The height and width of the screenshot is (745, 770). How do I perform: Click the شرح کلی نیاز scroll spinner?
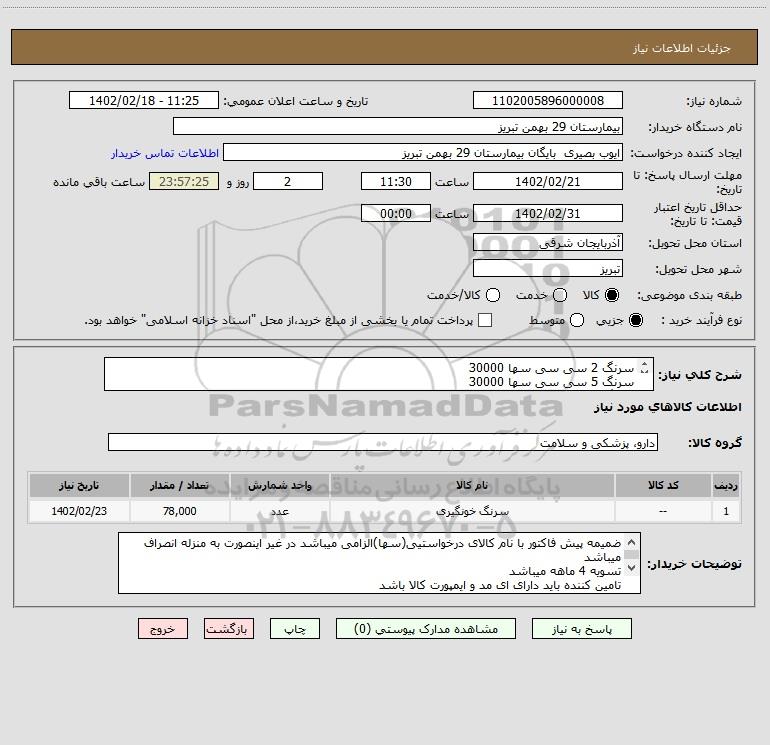pyautogui.click(x=645, y=367)
